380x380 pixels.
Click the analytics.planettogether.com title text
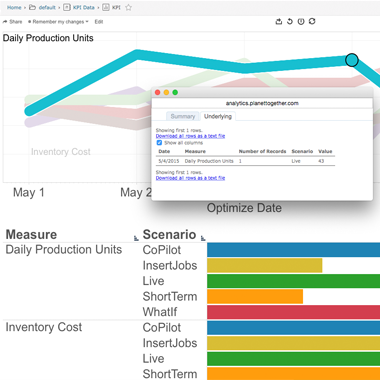coord(262,103)
